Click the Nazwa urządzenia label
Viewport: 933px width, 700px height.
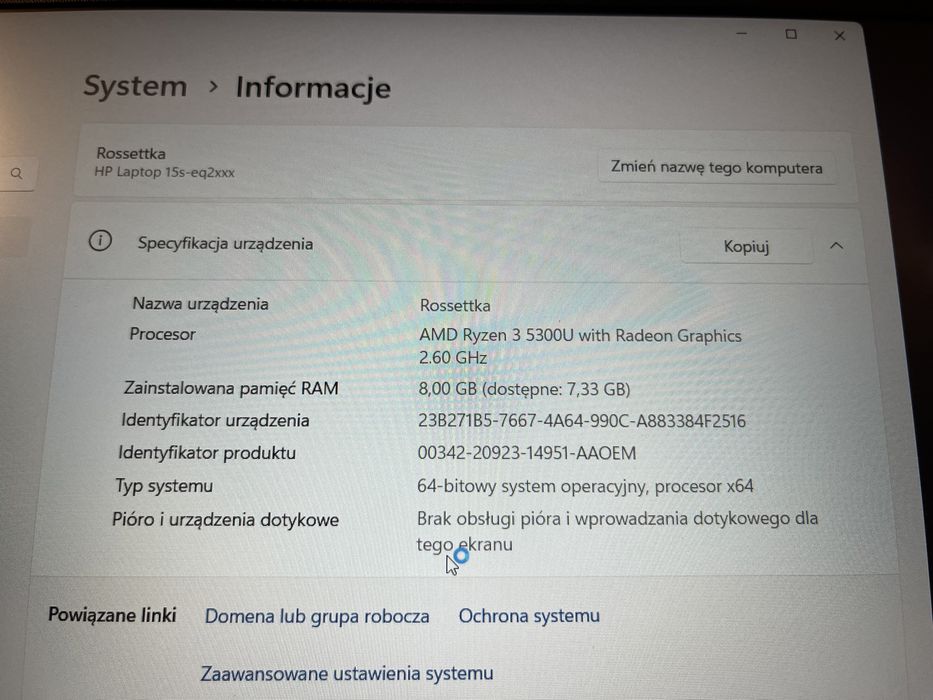pos(201,304)
